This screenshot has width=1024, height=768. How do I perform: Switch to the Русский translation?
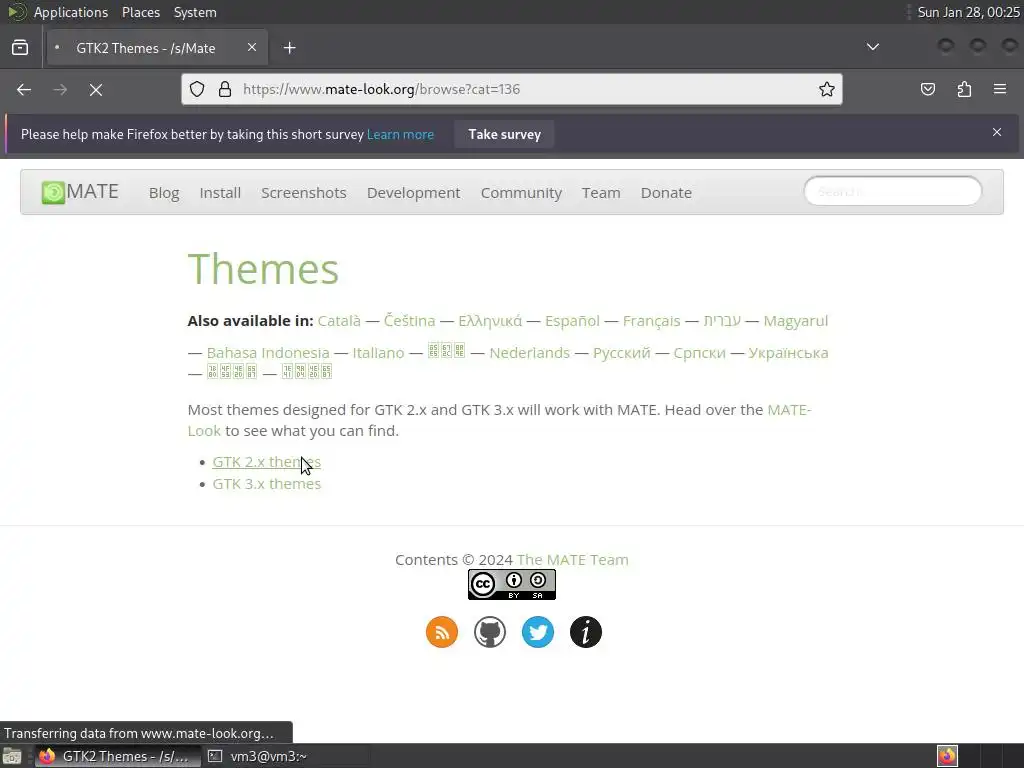[x=622, y=353]
